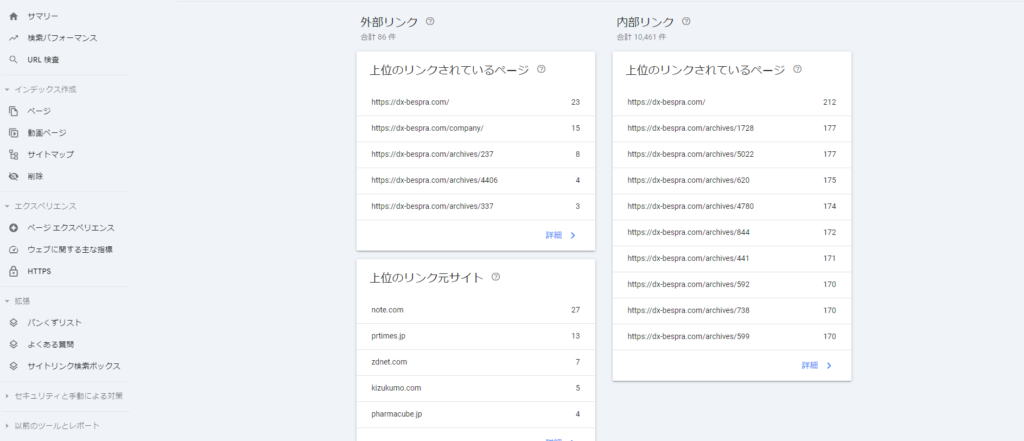1024x441 pixels.
Task: Click the パンくずリスト layers icon
Action: [13, 323]
